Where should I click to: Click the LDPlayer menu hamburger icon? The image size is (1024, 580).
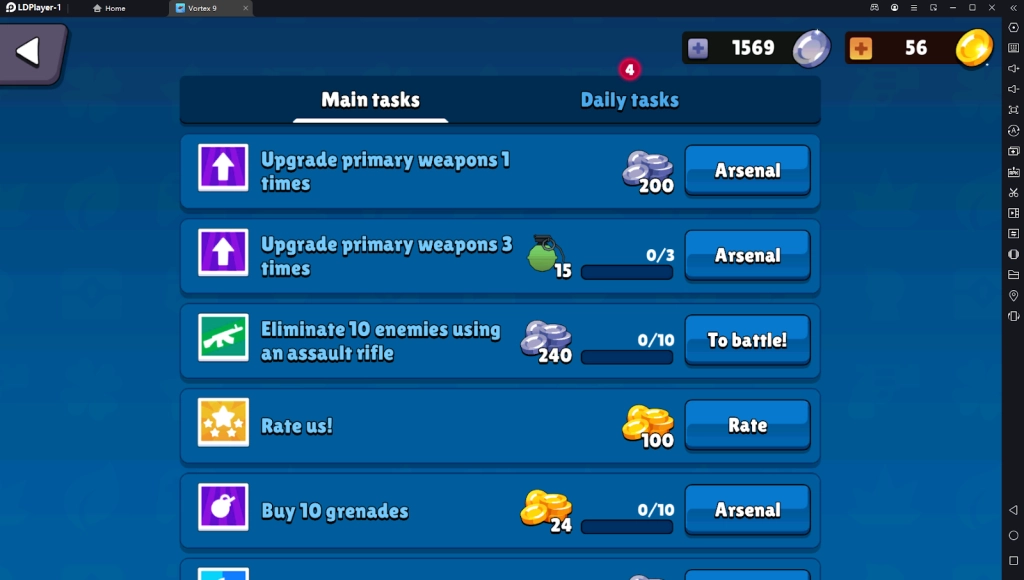[x=914, y=8]
